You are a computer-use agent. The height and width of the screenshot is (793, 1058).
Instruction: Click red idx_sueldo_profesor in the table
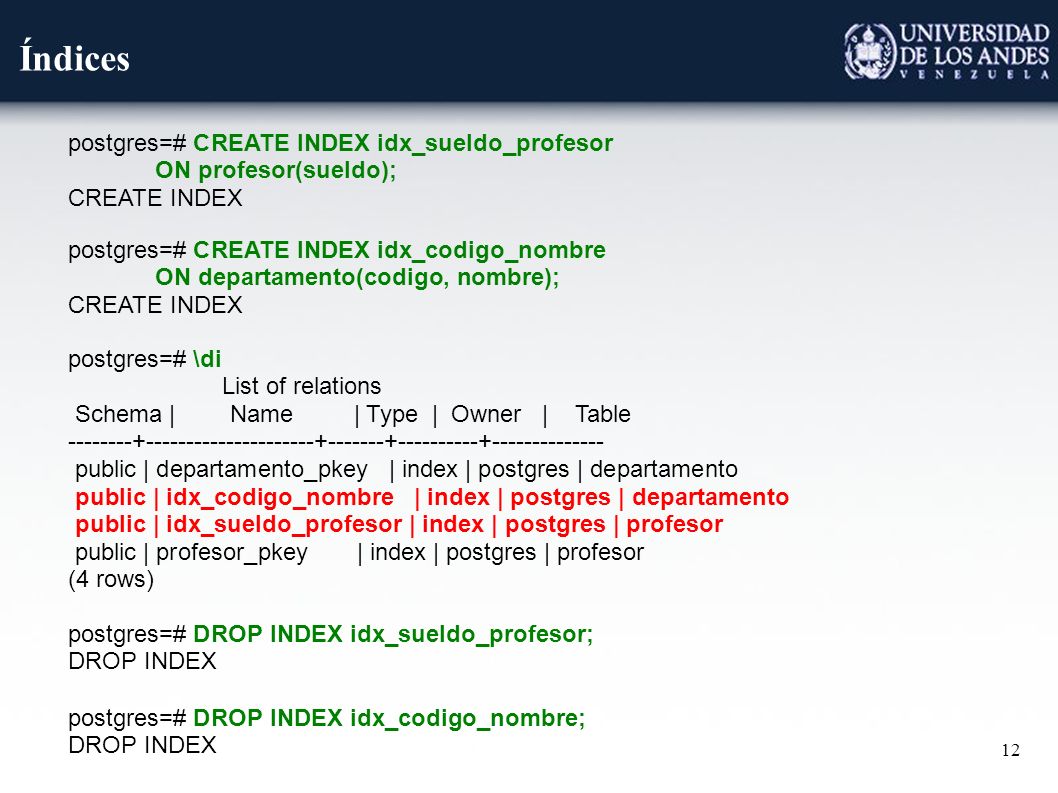point(283,524)
